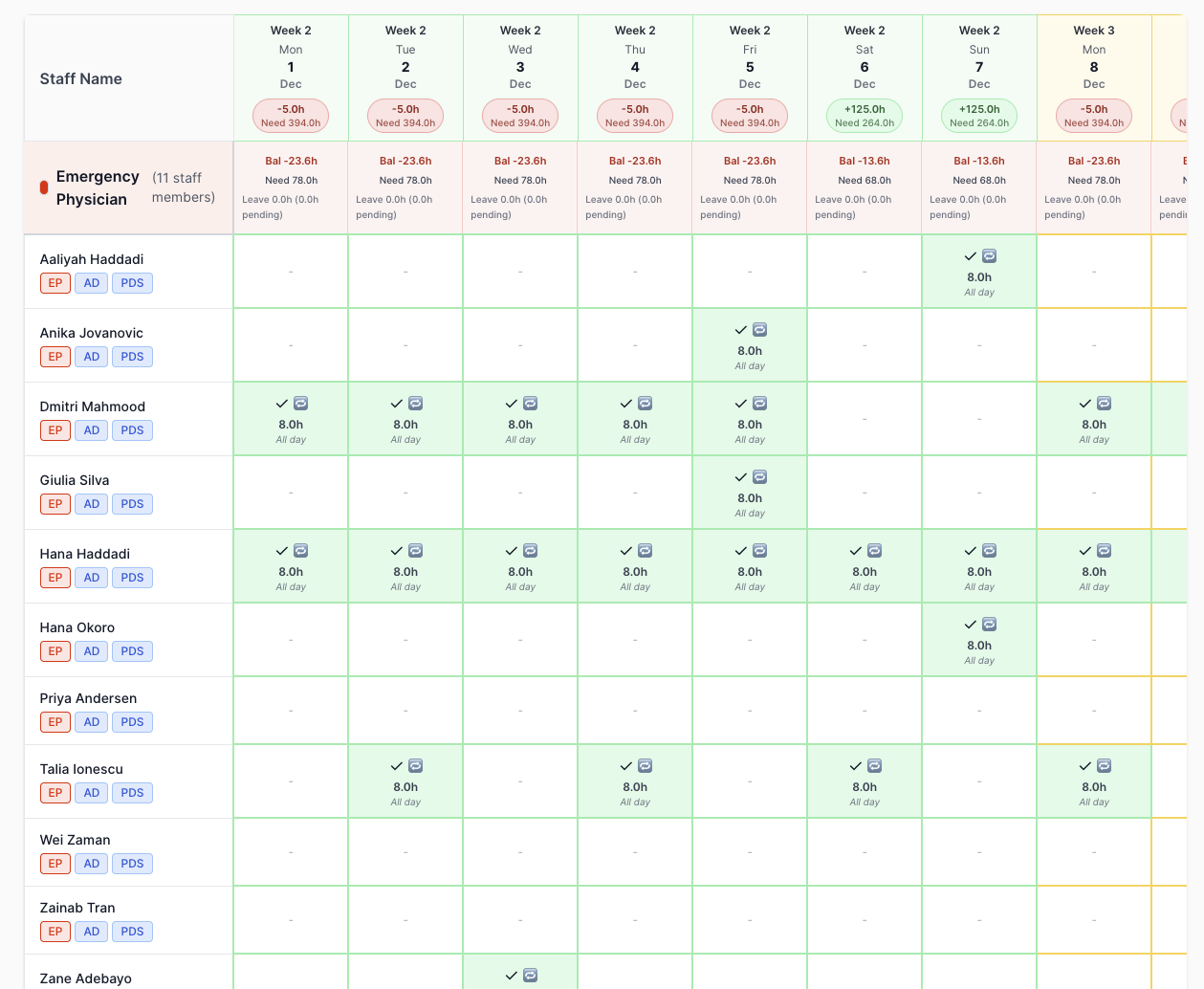Click checkmark on Giulia Silva's Friday shift

tap(740, 477)
